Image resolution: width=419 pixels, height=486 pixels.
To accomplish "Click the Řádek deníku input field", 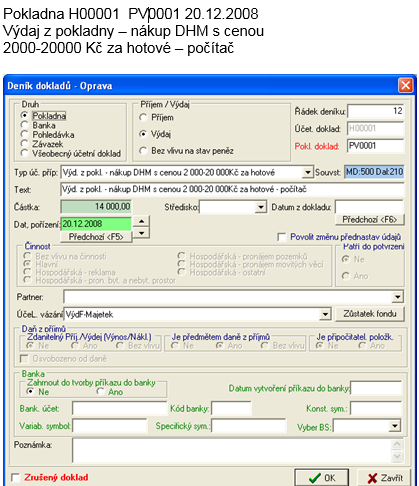I will click(376, 111).
